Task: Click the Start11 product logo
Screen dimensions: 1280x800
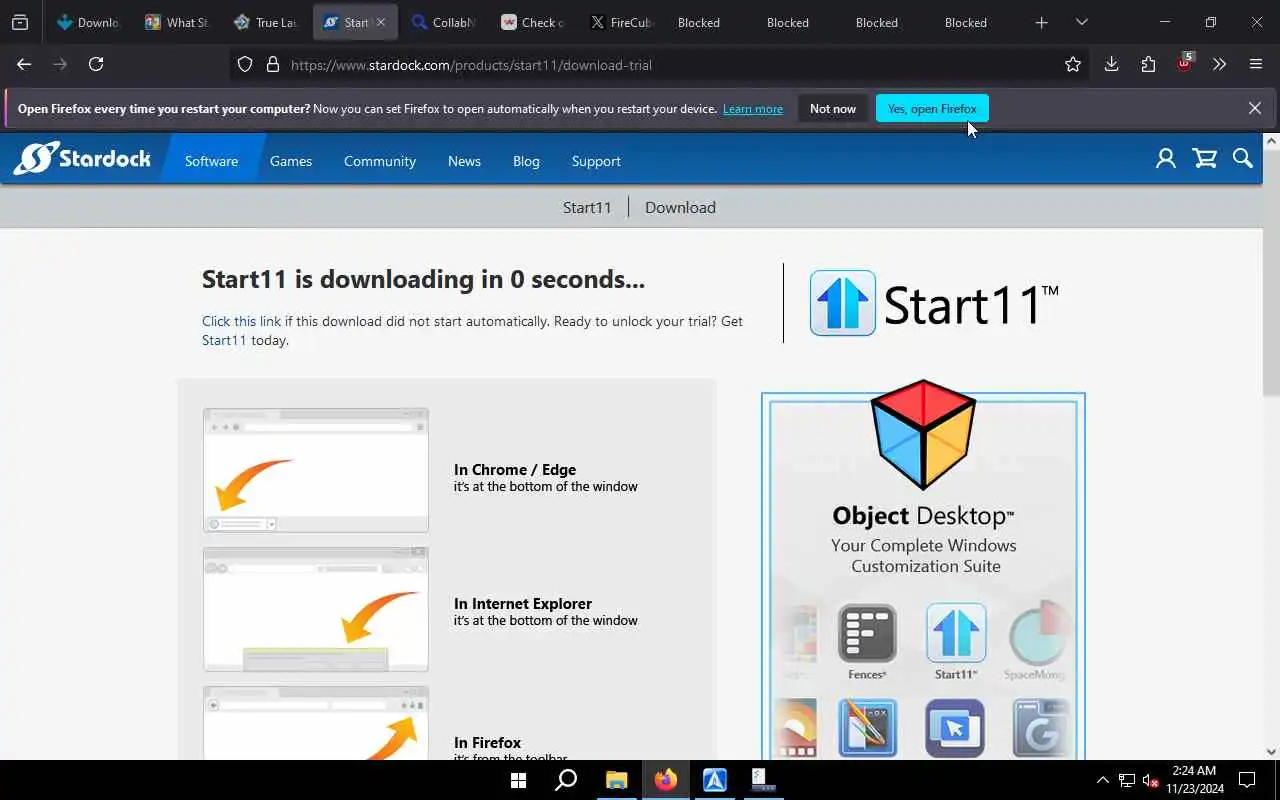Action: coord(934,303)
